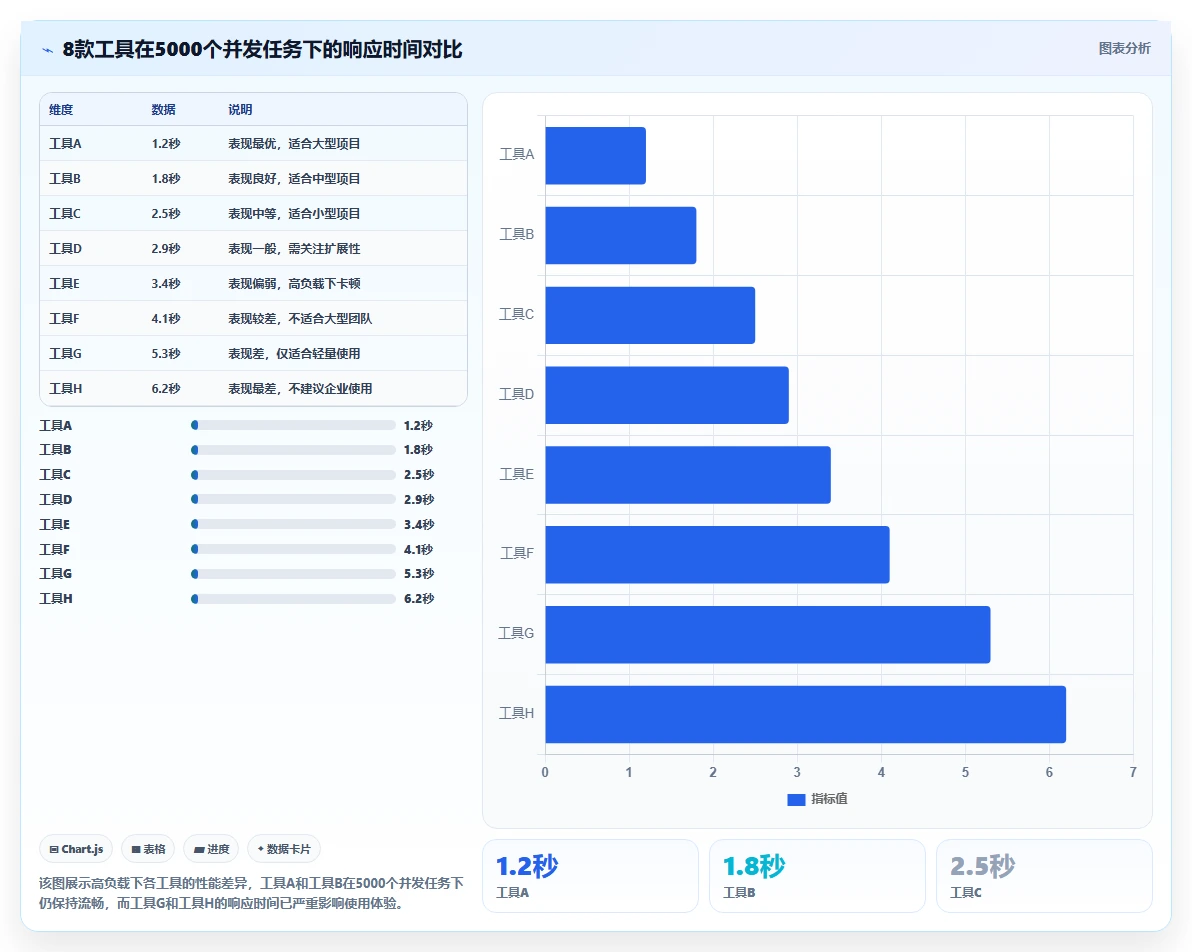Click the 数据卡片 tag pill

pos(284,849)
